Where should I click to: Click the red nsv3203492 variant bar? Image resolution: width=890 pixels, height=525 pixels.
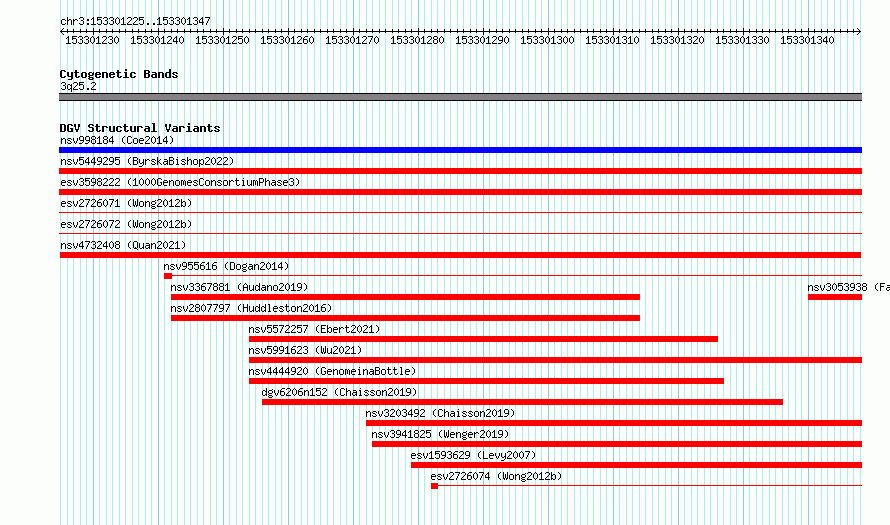click(x=614, y=423)
